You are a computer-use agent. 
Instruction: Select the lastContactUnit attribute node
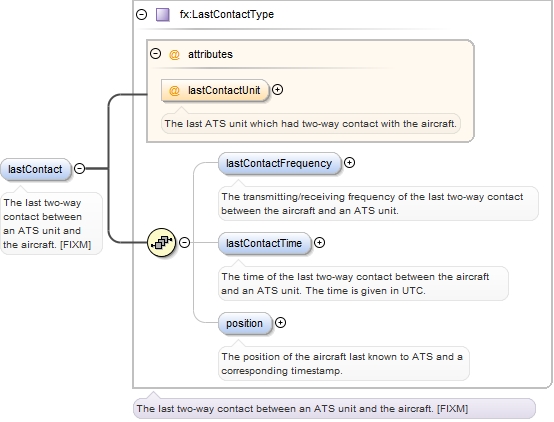coord(215,90)
